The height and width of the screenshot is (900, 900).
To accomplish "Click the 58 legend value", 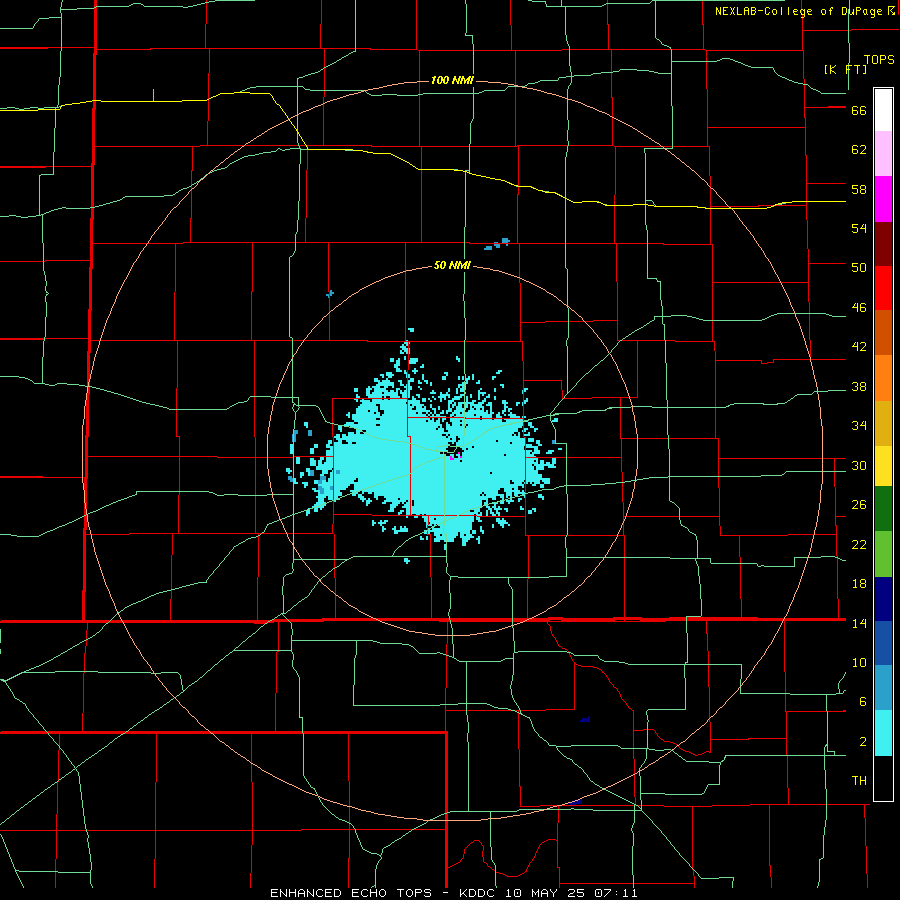I will coord(859,189).
